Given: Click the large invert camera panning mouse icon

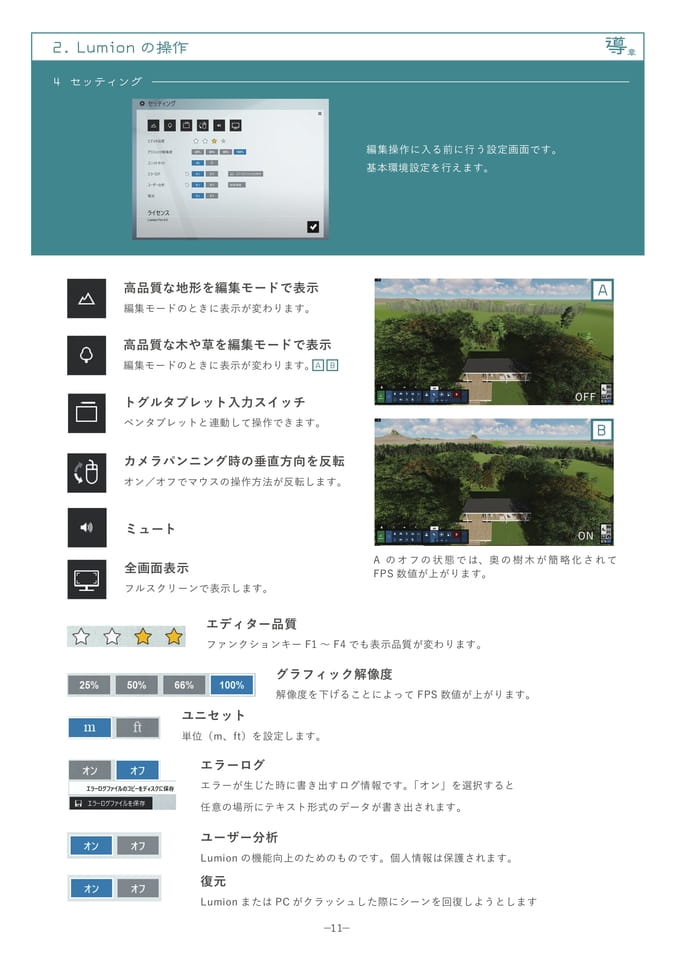Looking at the screenshot, I should (86, 473).
